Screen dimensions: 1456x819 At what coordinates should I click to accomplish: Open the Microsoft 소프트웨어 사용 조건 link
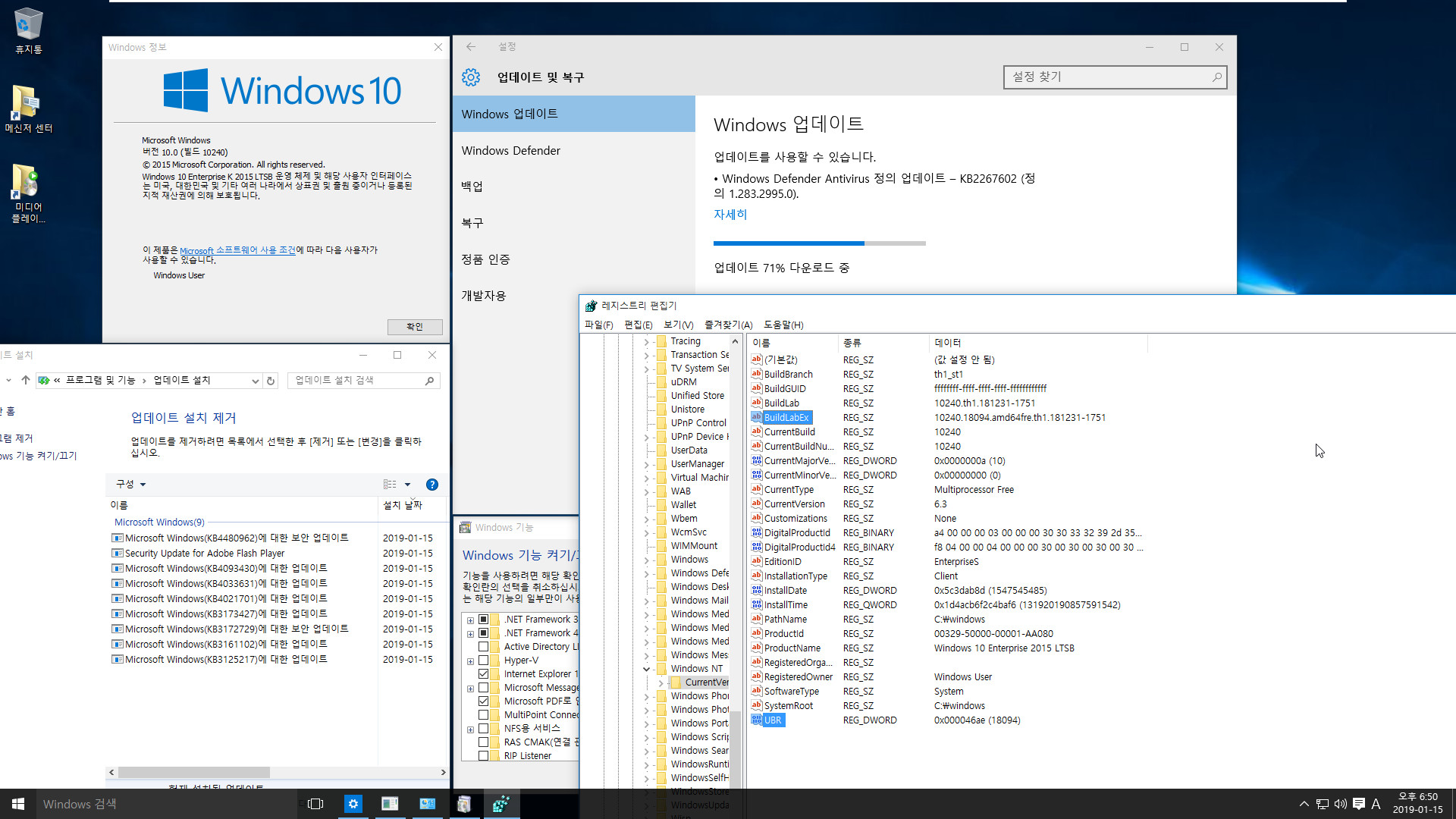pyautogui.click(x=237, y=250)
